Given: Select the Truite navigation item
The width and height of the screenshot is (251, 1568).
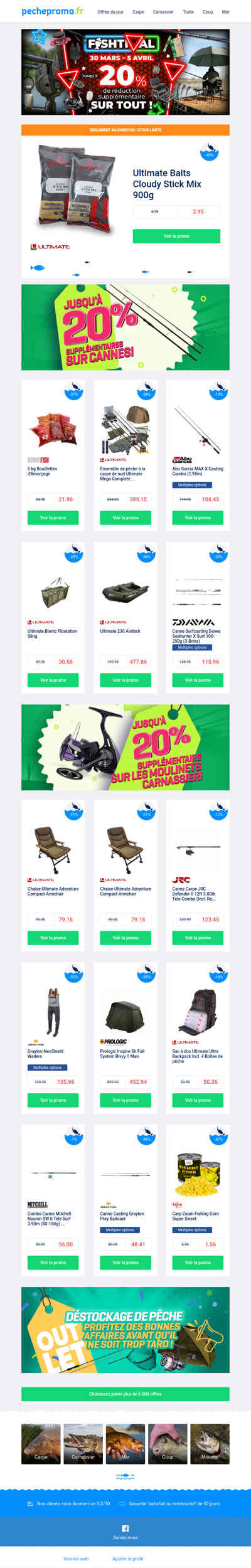Looking at the screenshot, I should point(188,12).
